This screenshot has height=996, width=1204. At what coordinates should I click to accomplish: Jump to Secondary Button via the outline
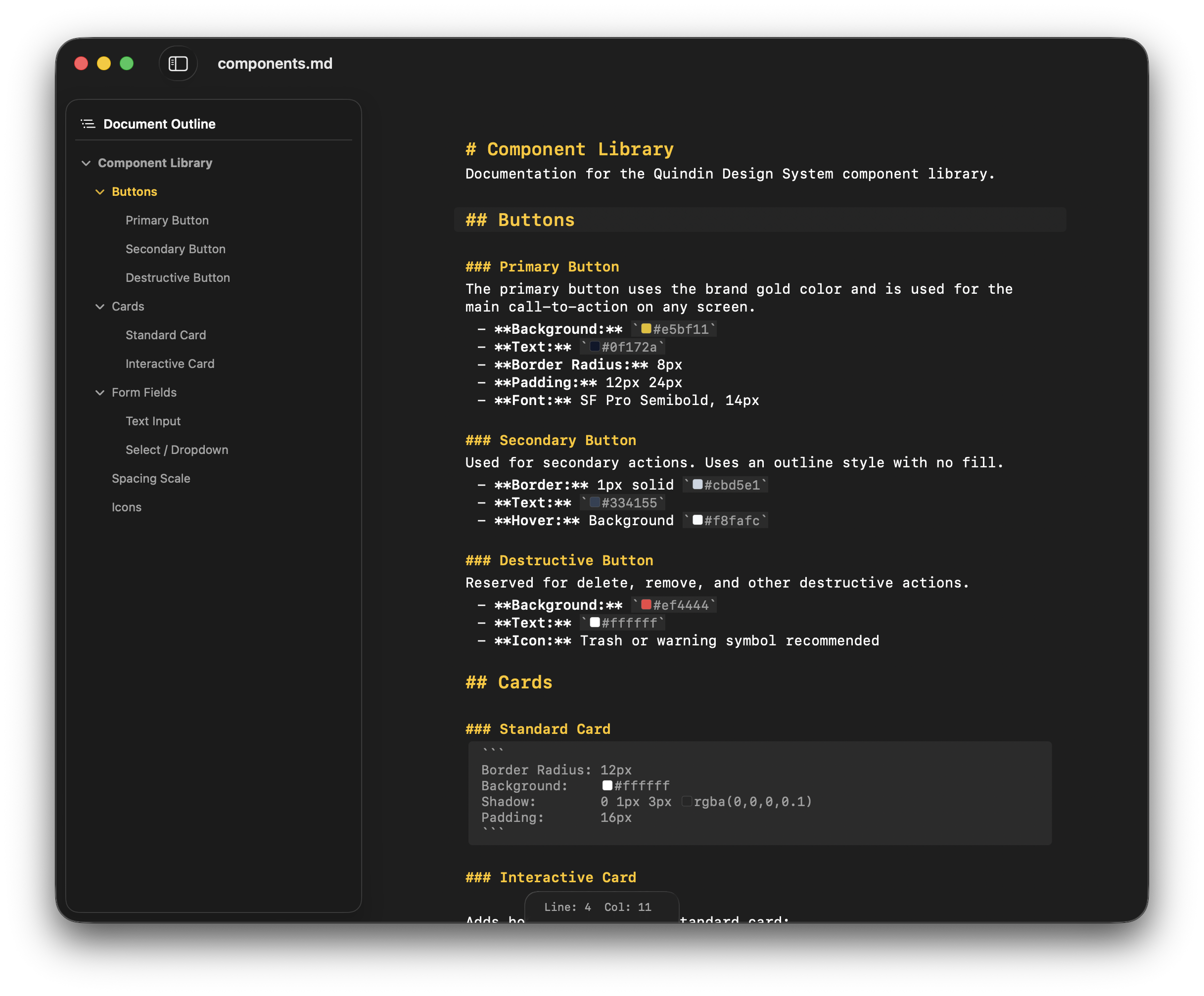coord(176,249)
